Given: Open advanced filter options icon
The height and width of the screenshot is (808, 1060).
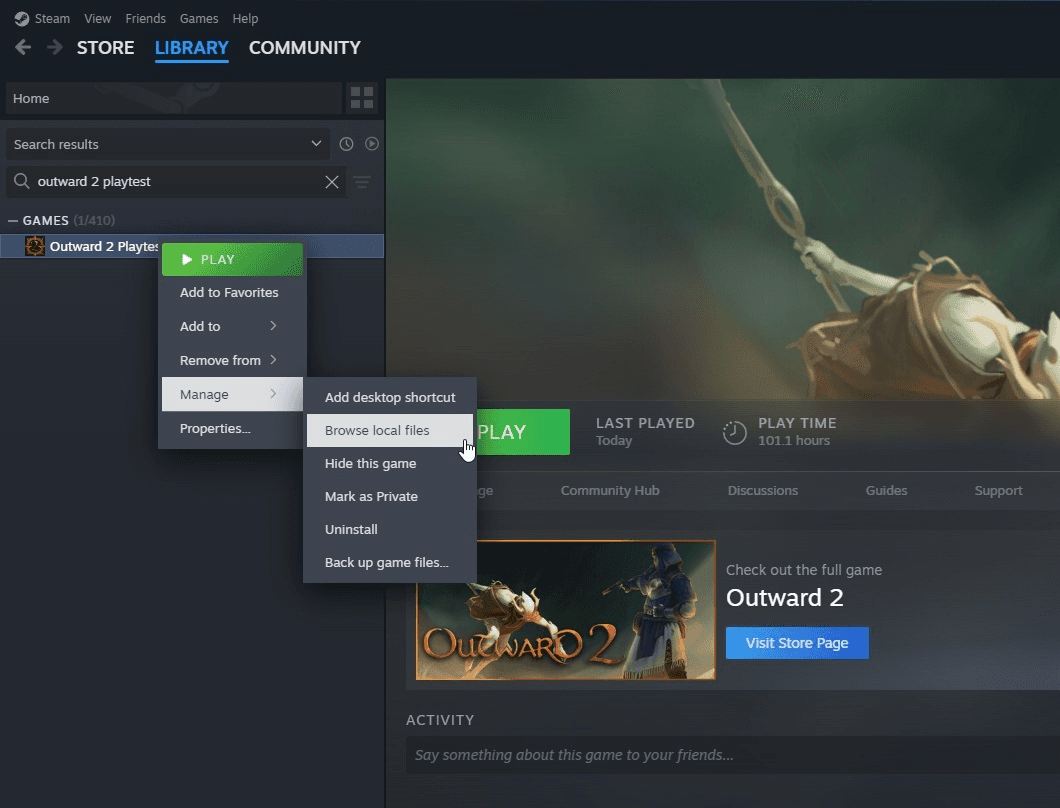Looking at the screenshot, I should 362,182.
